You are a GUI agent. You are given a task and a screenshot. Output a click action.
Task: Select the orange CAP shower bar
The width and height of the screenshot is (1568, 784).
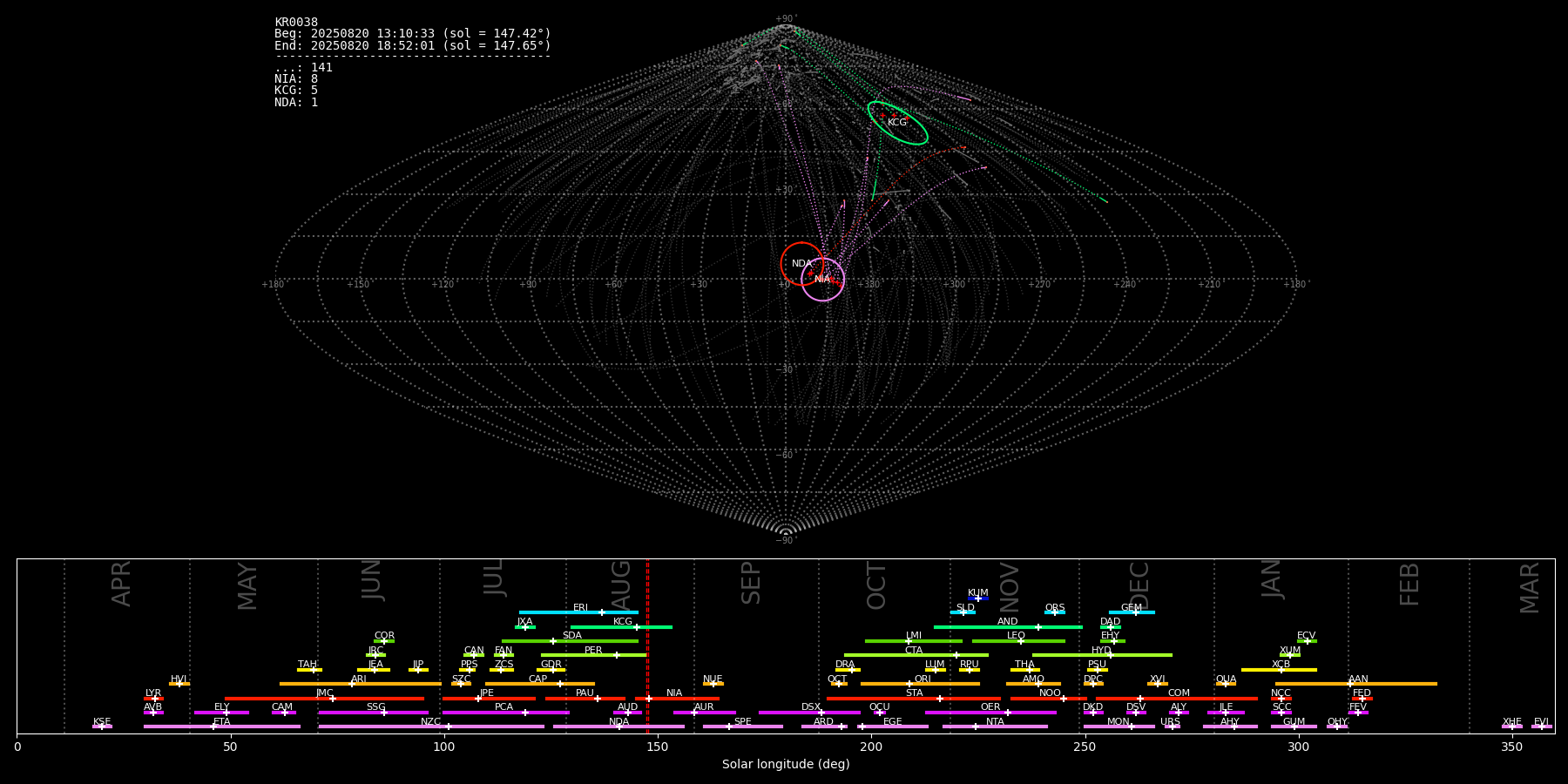(x=540, y=684)
